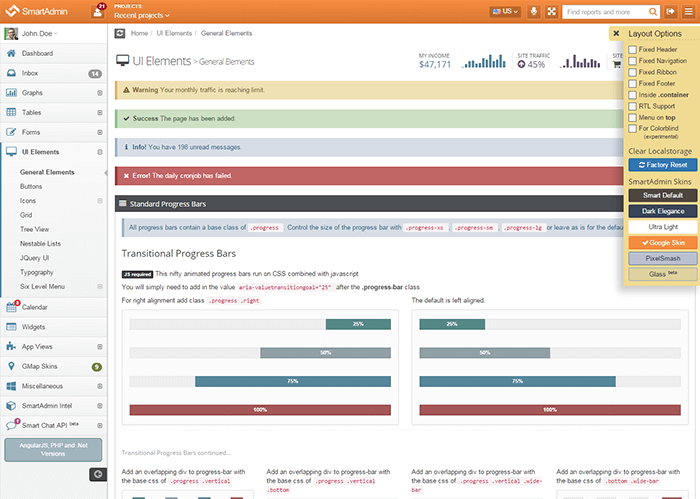The height and width of the screenshot is (499, 700).
Task: Toggle fullscreen mode with the expand icon
Action: pos(551,11)
